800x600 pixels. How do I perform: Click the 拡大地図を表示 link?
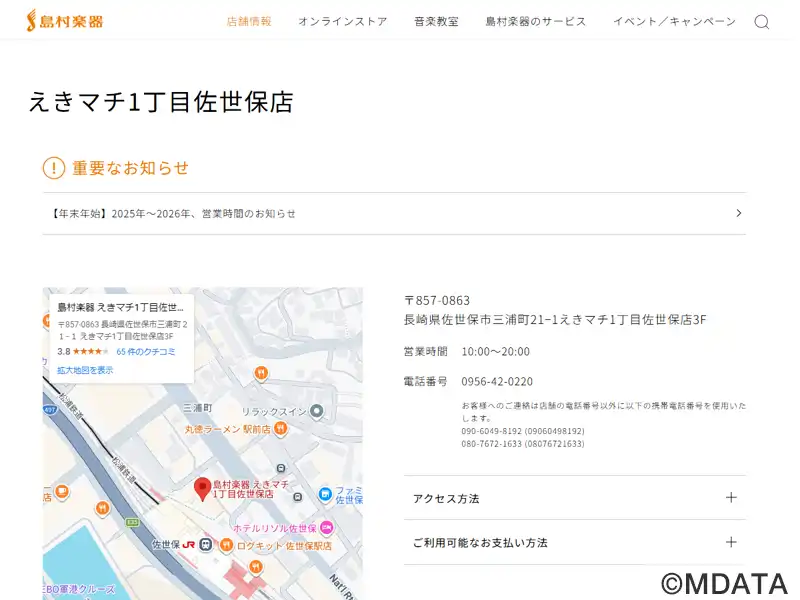coord(85,370)
